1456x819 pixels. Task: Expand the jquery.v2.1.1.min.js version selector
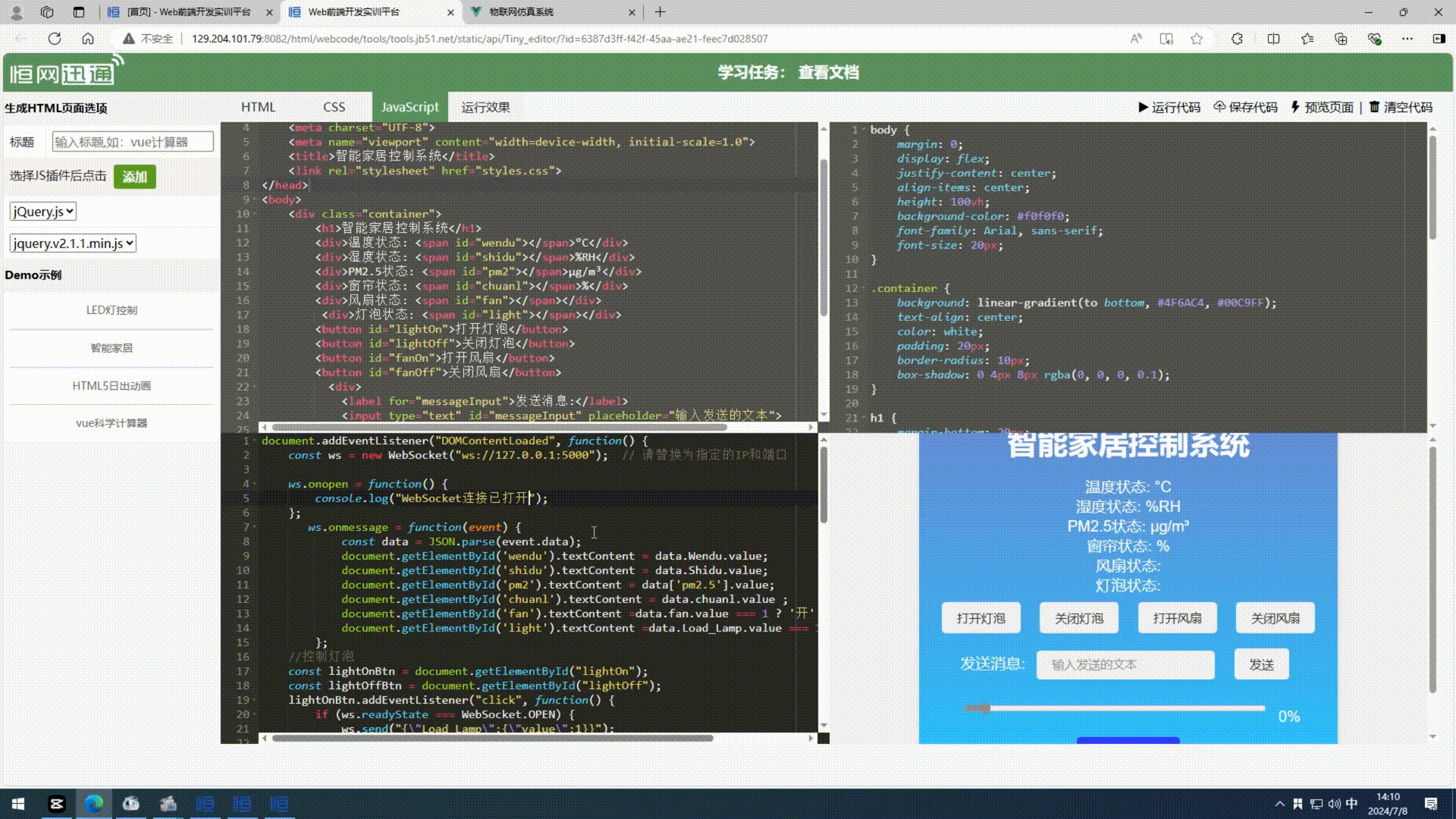72,243
